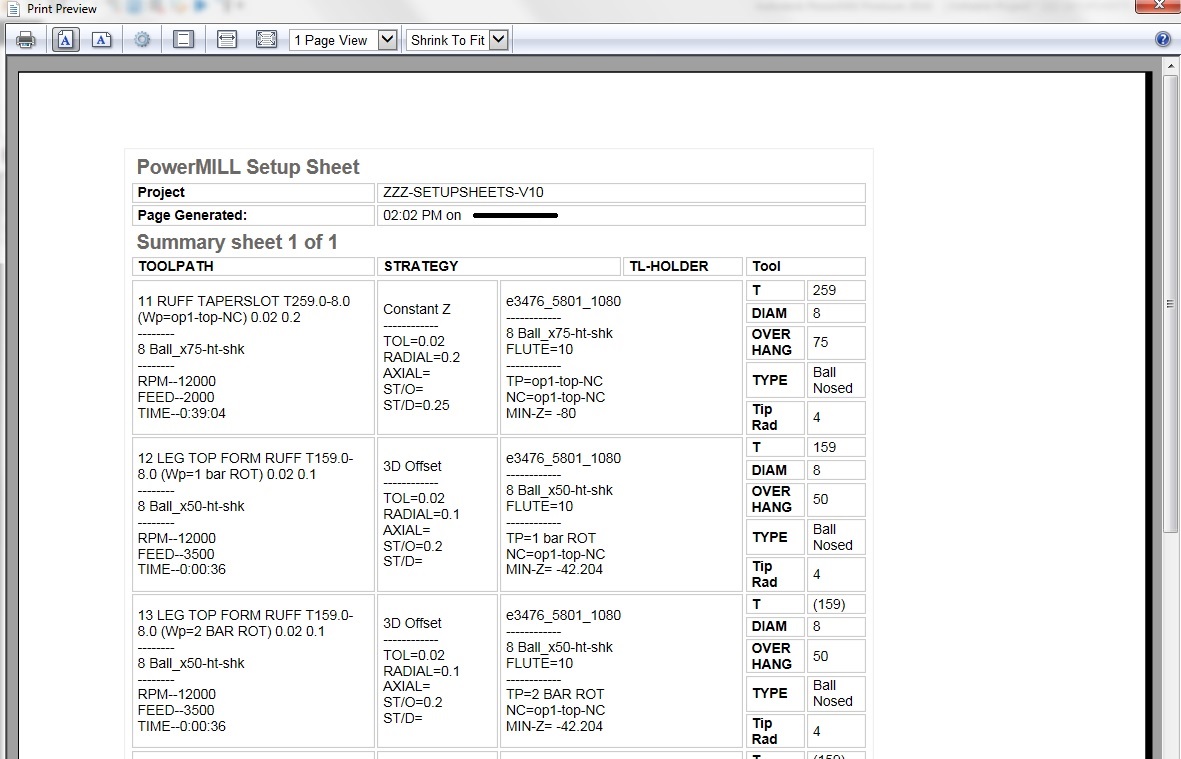Switch to full width view
Image resolution: width=1181 pixels, height=759 pixels.
(227, 39)
